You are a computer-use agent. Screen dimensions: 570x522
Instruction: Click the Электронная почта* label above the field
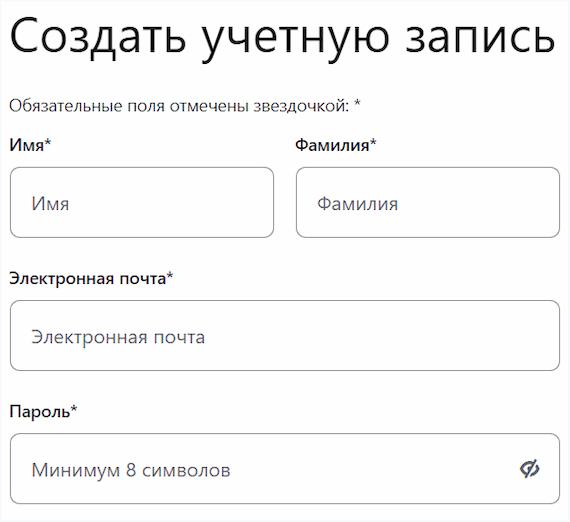[x=91, y=278]
